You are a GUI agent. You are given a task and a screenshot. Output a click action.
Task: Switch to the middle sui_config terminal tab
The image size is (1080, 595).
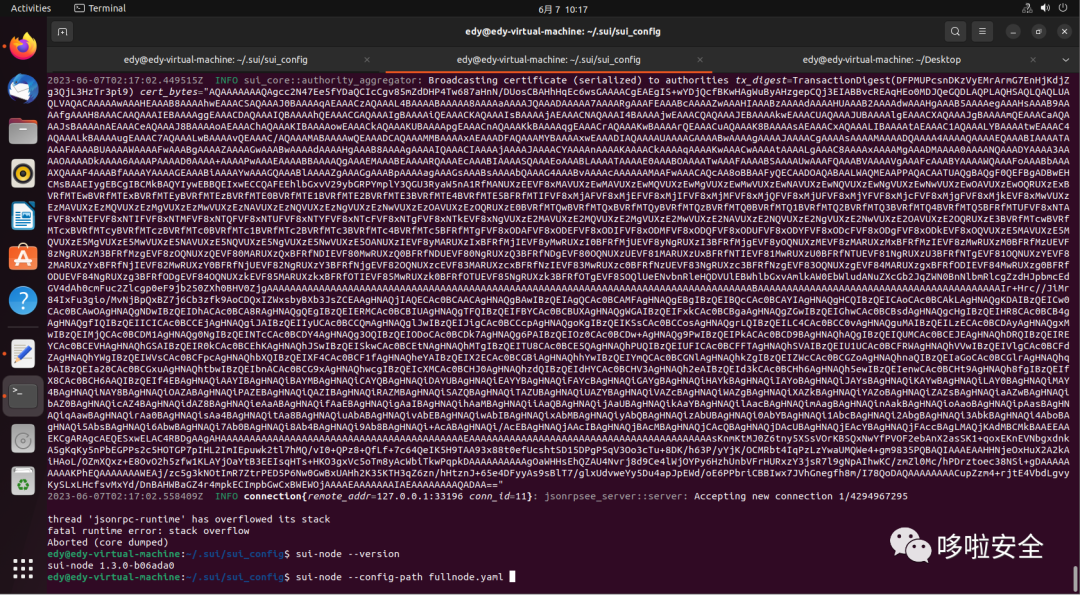pyautogui.click(x=548, y=60)
